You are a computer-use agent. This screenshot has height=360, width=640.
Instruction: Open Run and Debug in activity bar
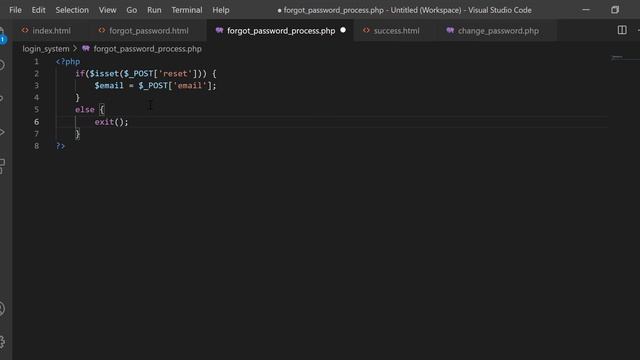click(x=2, y=132)
